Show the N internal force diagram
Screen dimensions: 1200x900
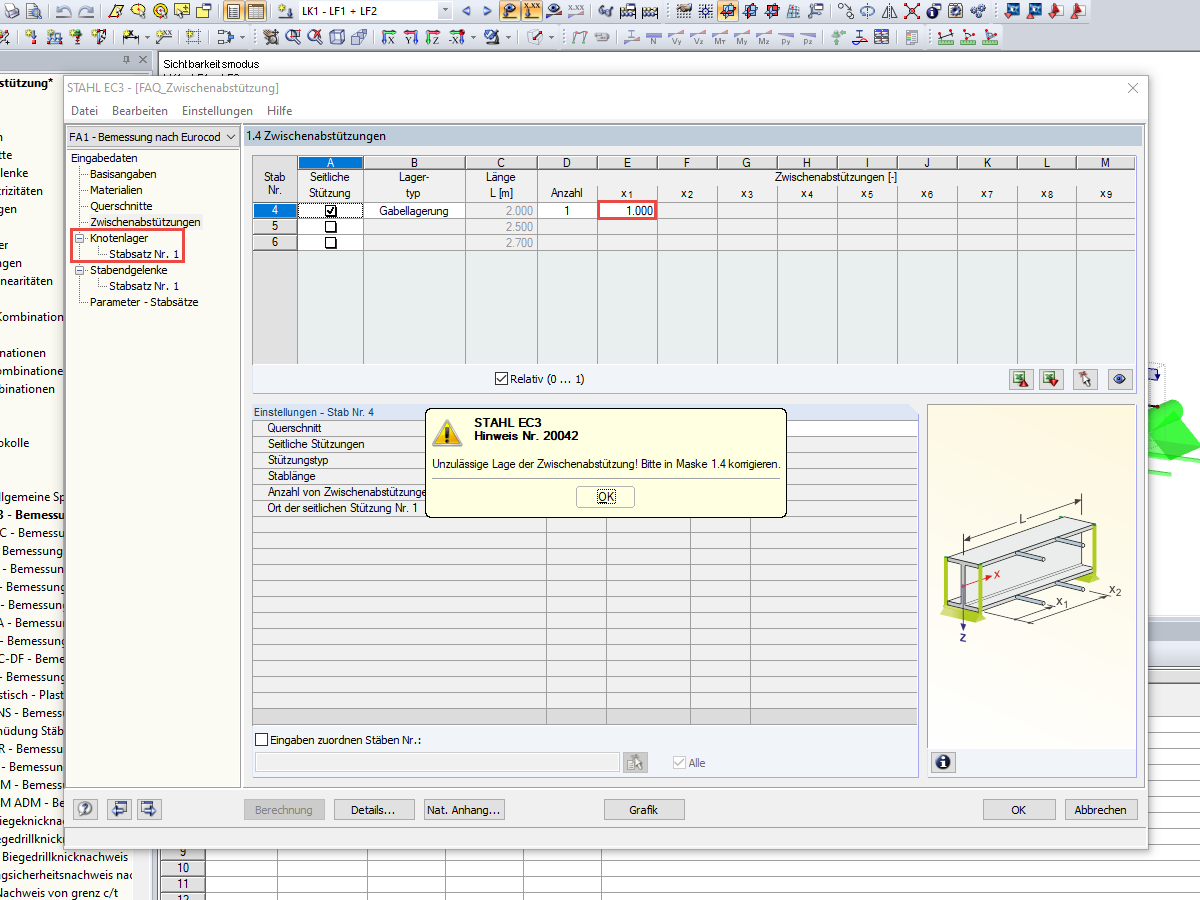point(653,37)
